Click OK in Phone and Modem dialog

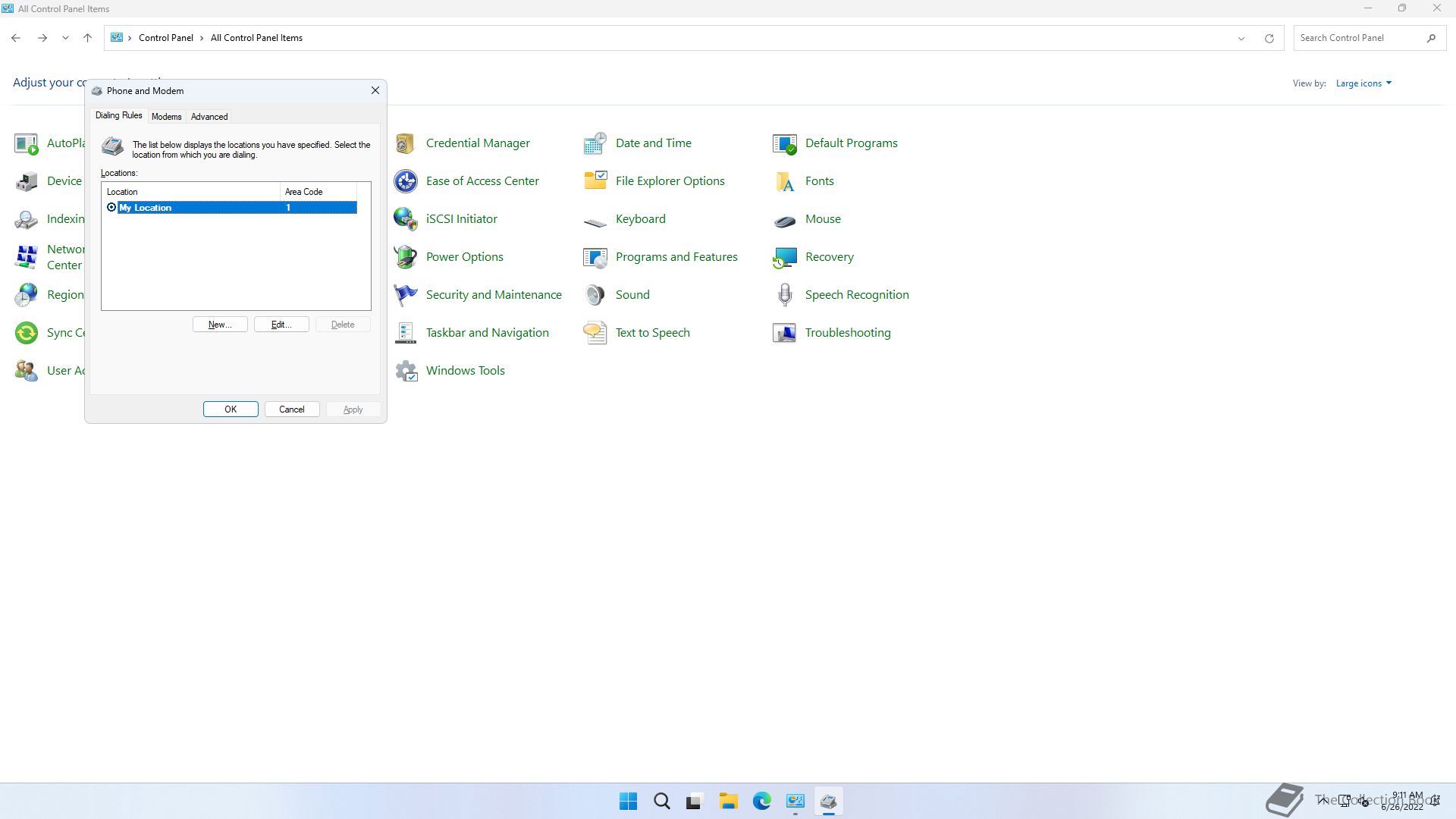[231, 409]
